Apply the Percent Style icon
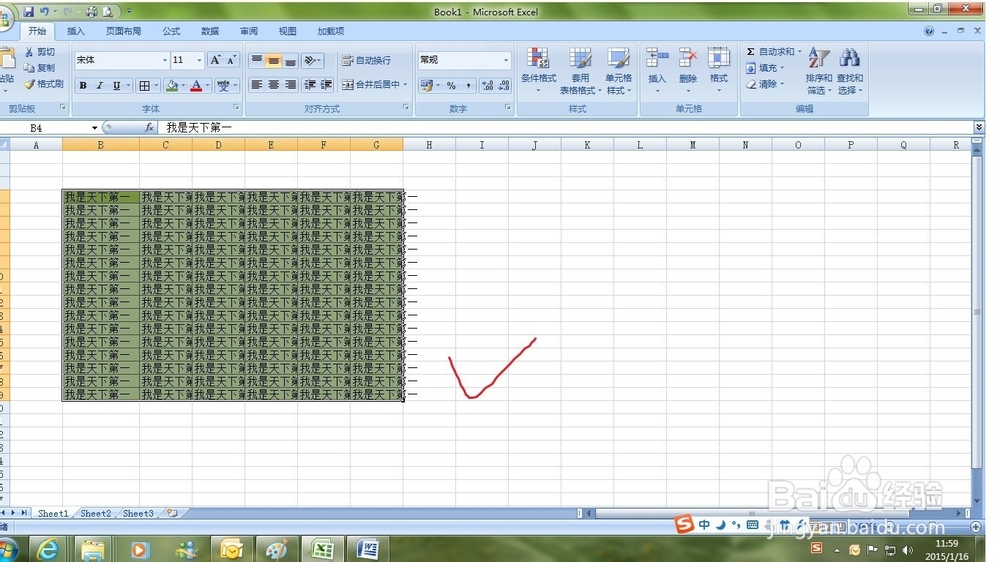The width and height of the screenshot is (1000, 562). 452,85
